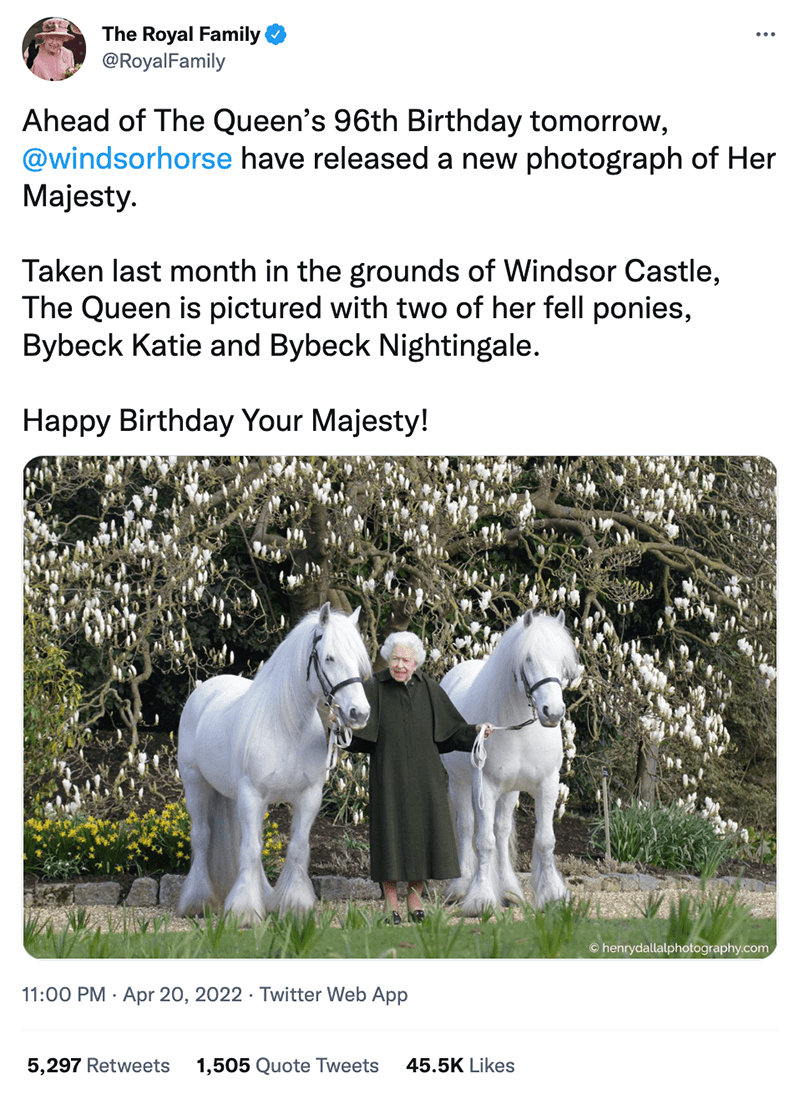Click the blue verified badge

(276, 34)
